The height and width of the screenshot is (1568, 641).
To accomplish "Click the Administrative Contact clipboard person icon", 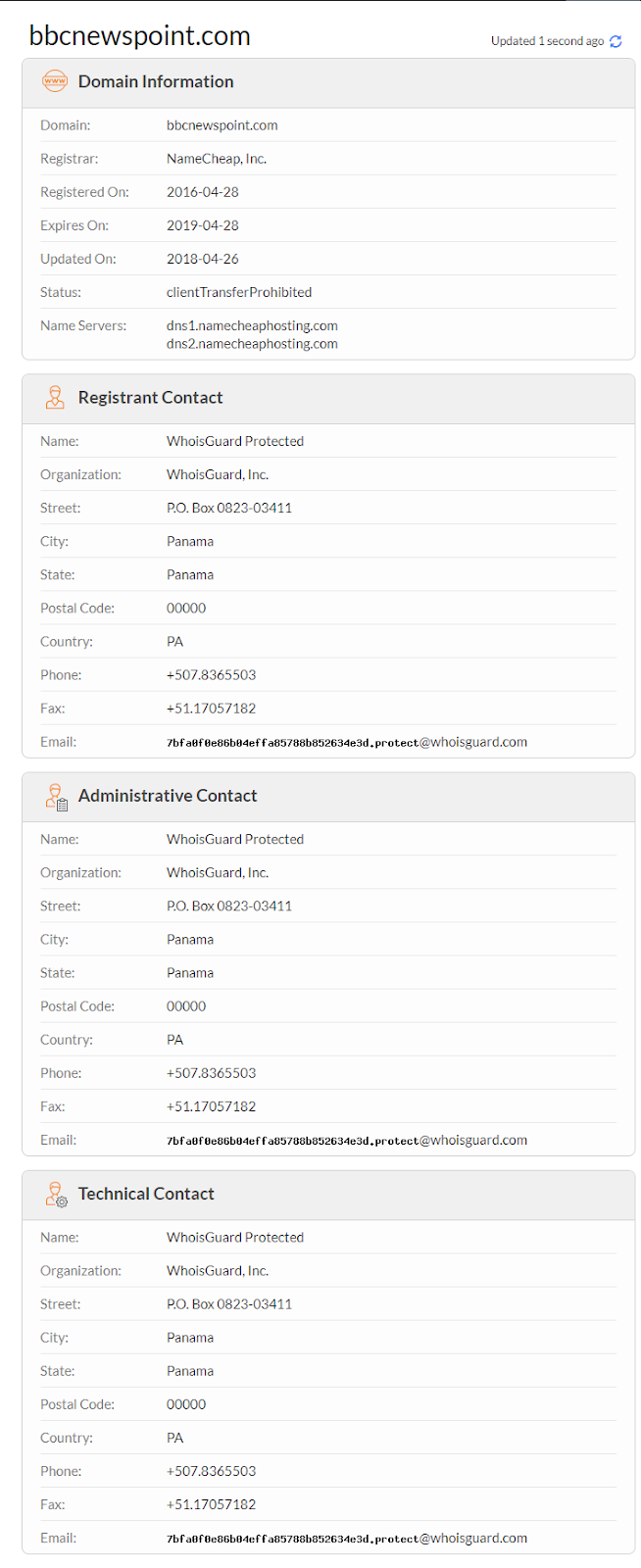I will pos(56,796).
